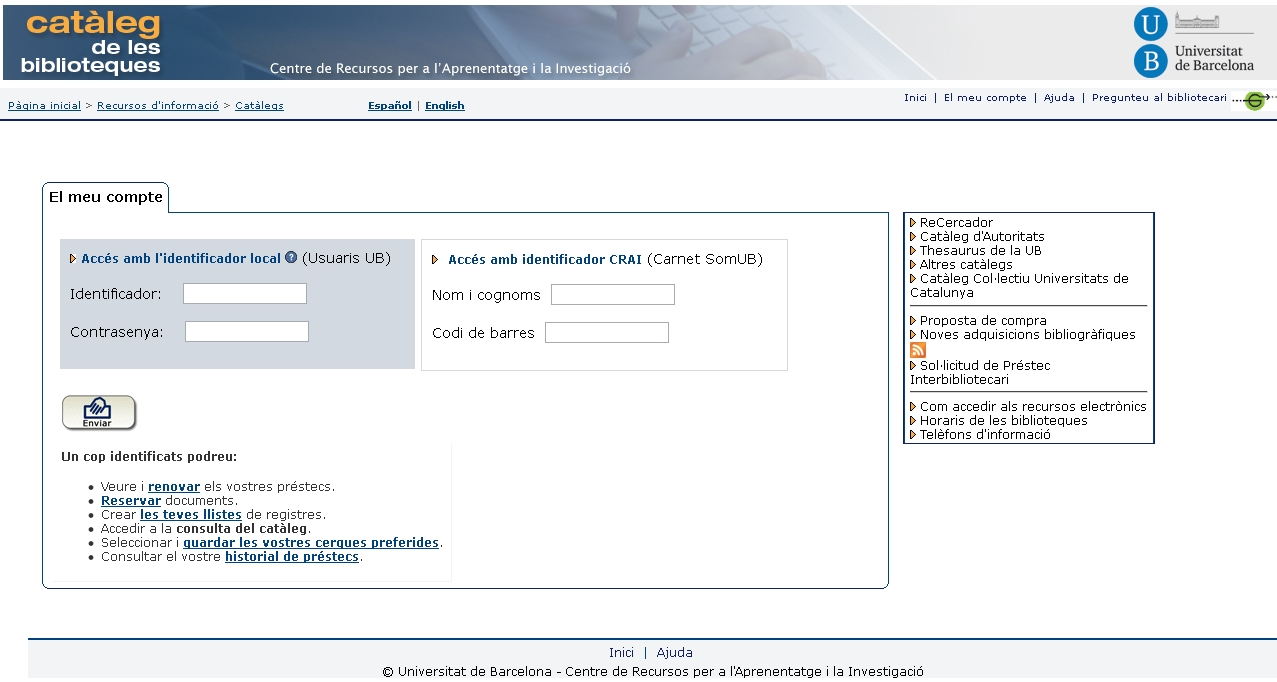Switch language to English
This screenshot has height=682, width=1277.
445,106
